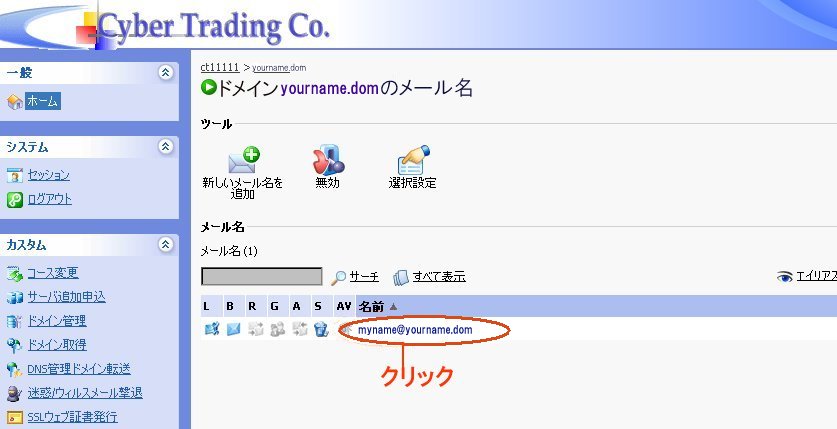Viewport: 837px width, 429px height.
Task: Click the ct11111 breadcrumb link
Action: coord(219,67)
